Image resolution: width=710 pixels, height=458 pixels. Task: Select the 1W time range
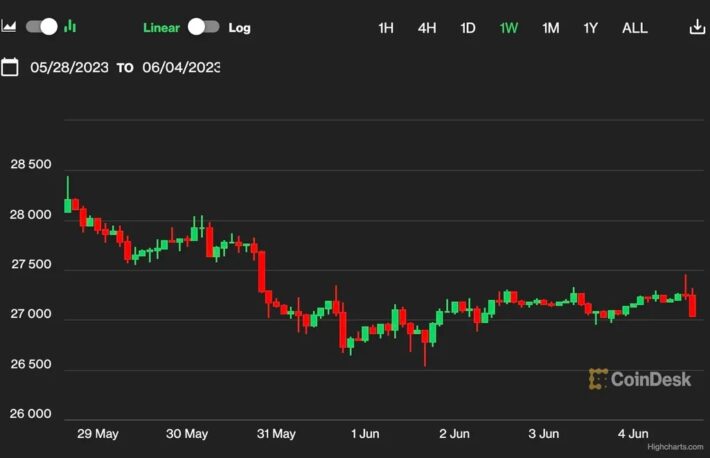coord(509,28)
